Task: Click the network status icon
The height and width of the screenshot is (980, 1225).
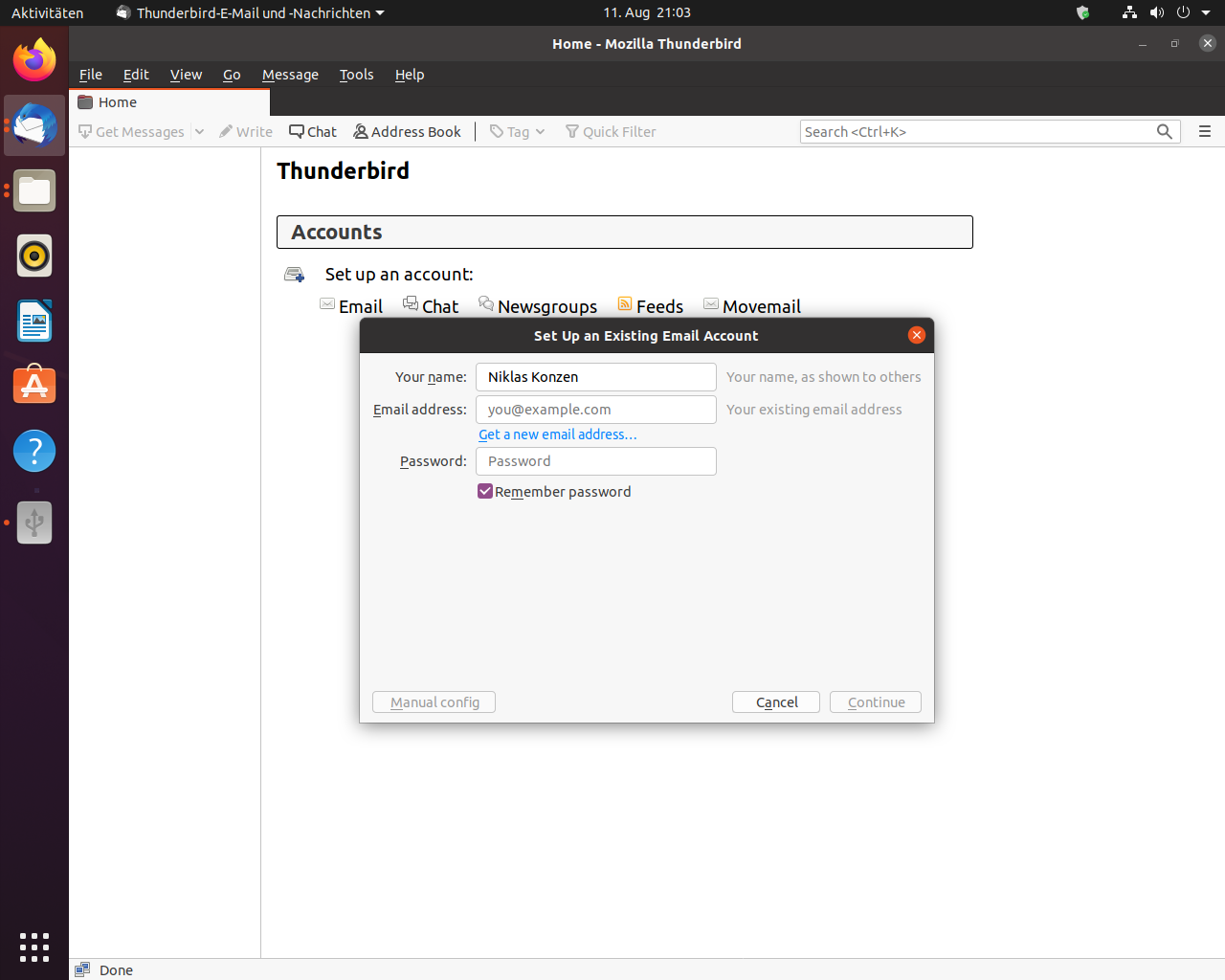Action: point(1130,12)
